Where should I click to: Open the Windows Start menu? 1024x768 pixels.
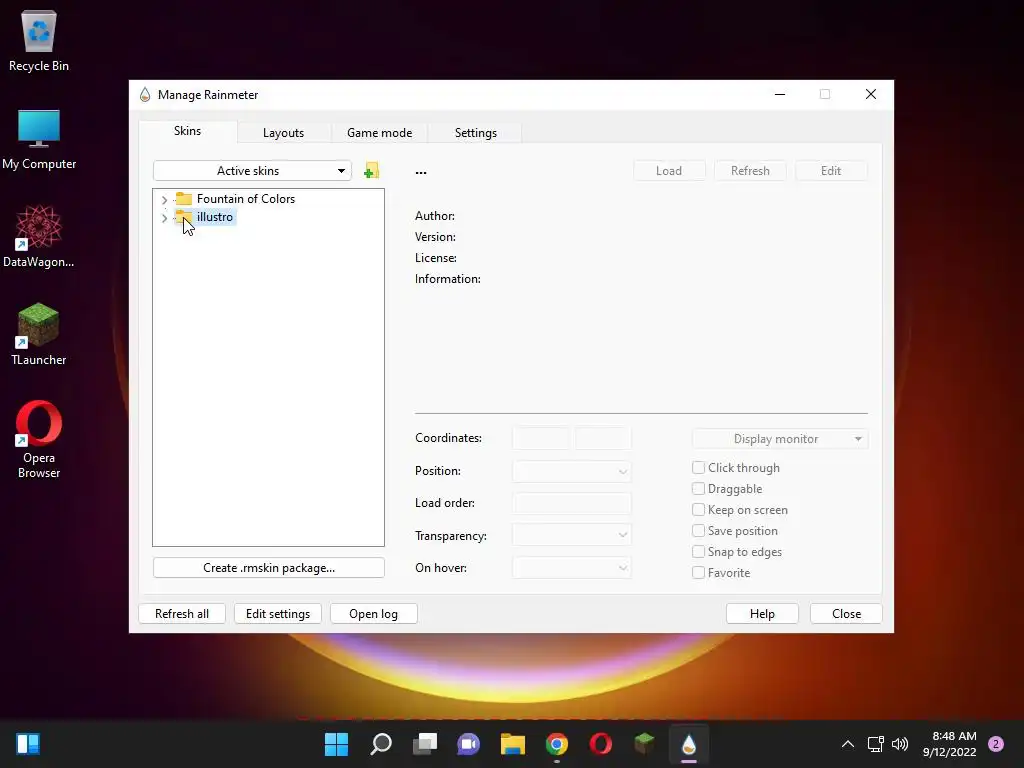336,744
